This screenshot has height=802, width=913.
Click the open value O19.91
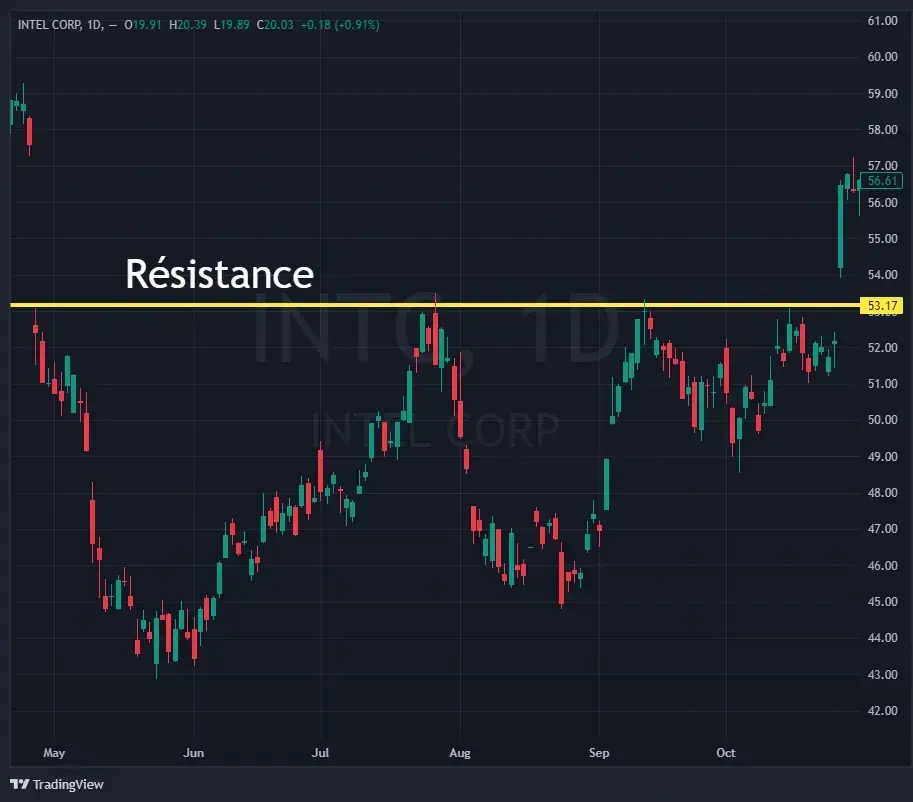click(143, 25)
